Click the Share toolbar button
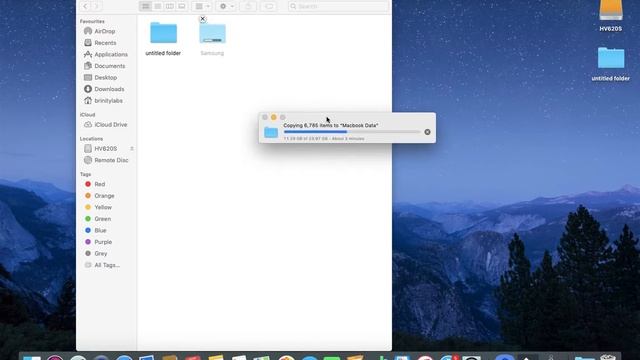 [x=248, y=6]
